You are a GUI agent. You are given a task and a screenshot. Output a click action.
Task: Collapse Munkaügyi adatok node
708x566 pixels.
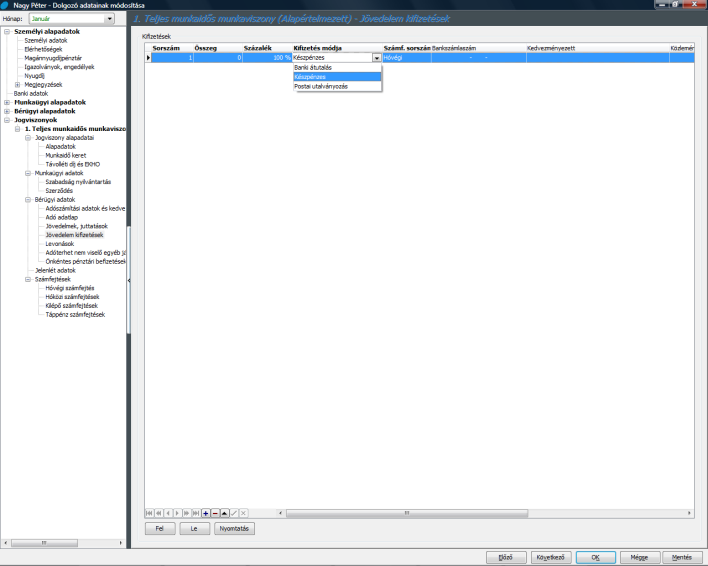point(28,173)
